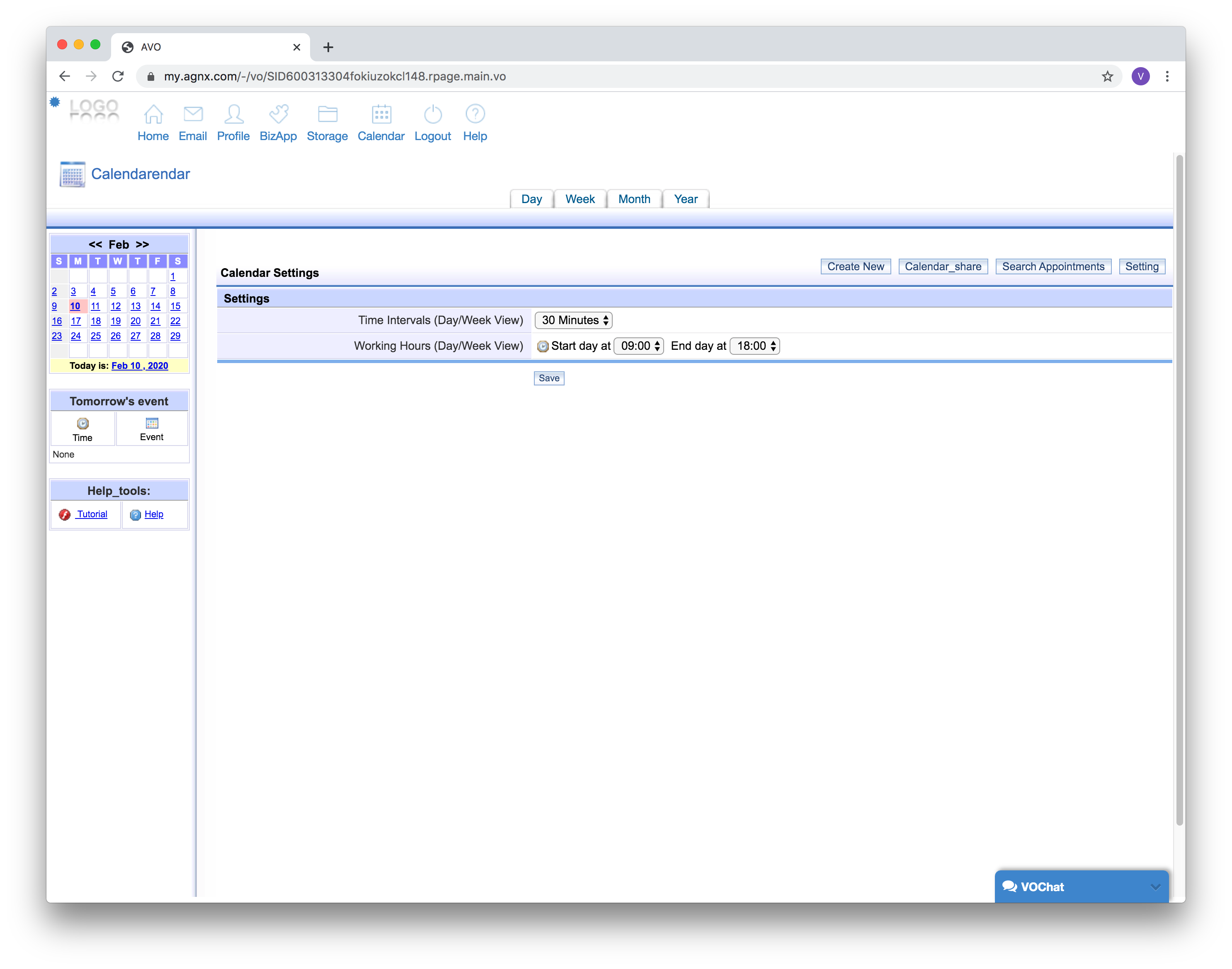1232x969 pixels.
Task: Open the End day at 18:00 dropdown
Action: pos(754,346)
